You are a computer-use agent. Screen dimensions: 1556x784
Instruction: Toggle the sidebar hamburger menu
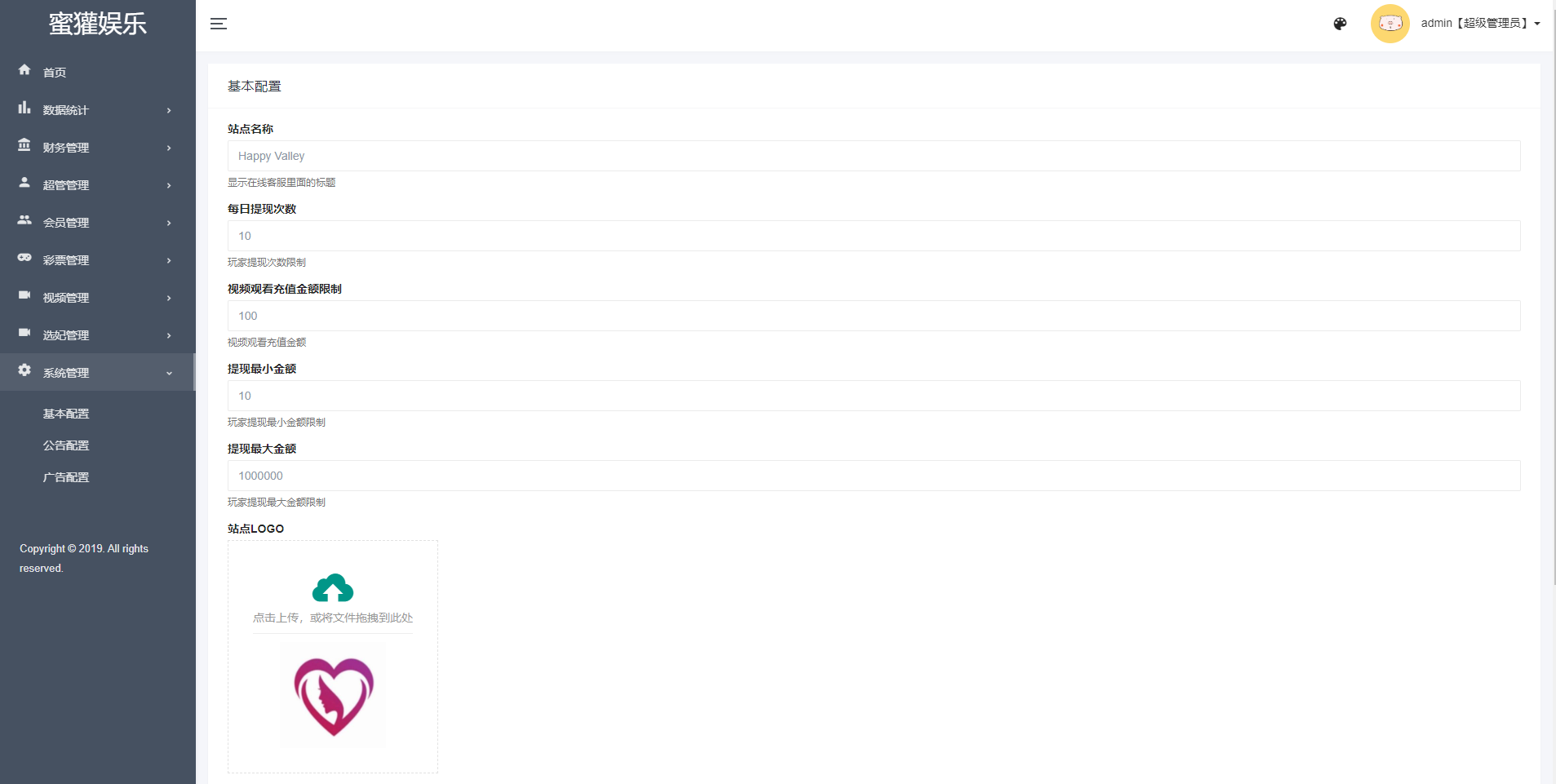click(x=219, y=24)
